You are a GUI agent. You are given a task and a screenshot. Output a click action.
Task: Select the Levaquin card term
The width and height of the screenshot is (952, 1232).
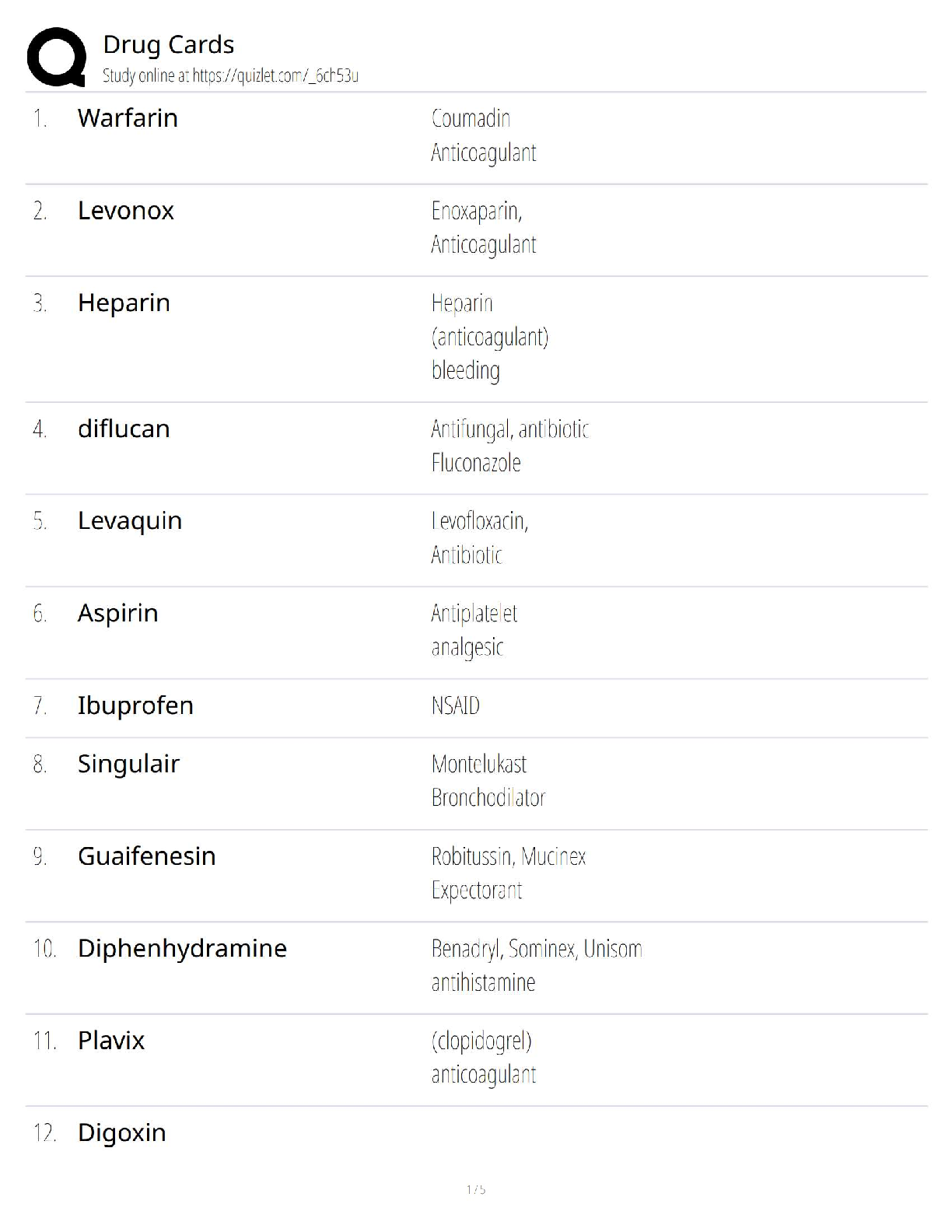[x=129, y=520]
